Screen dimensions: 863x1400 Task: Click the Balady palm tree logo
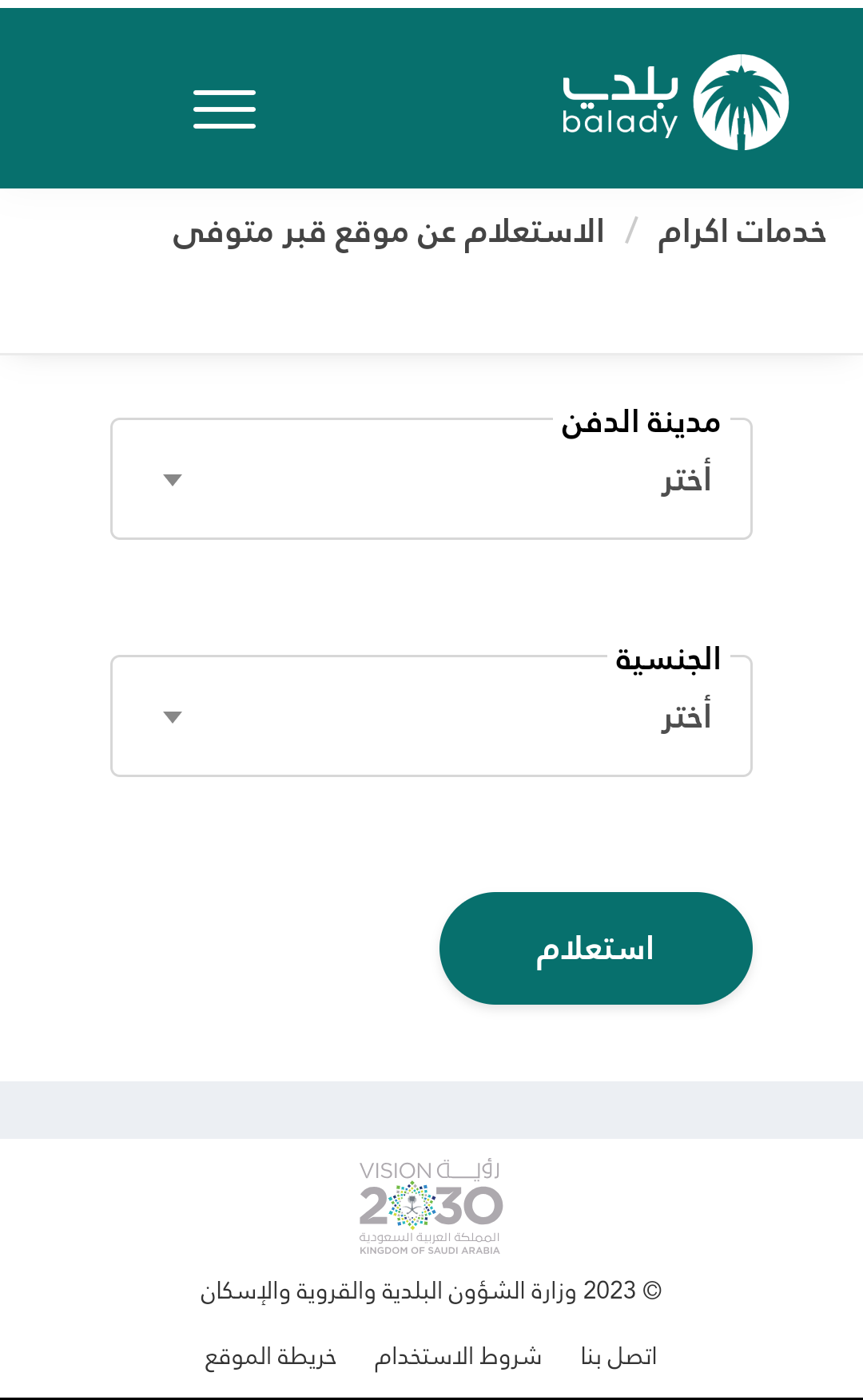coord(741,103)
